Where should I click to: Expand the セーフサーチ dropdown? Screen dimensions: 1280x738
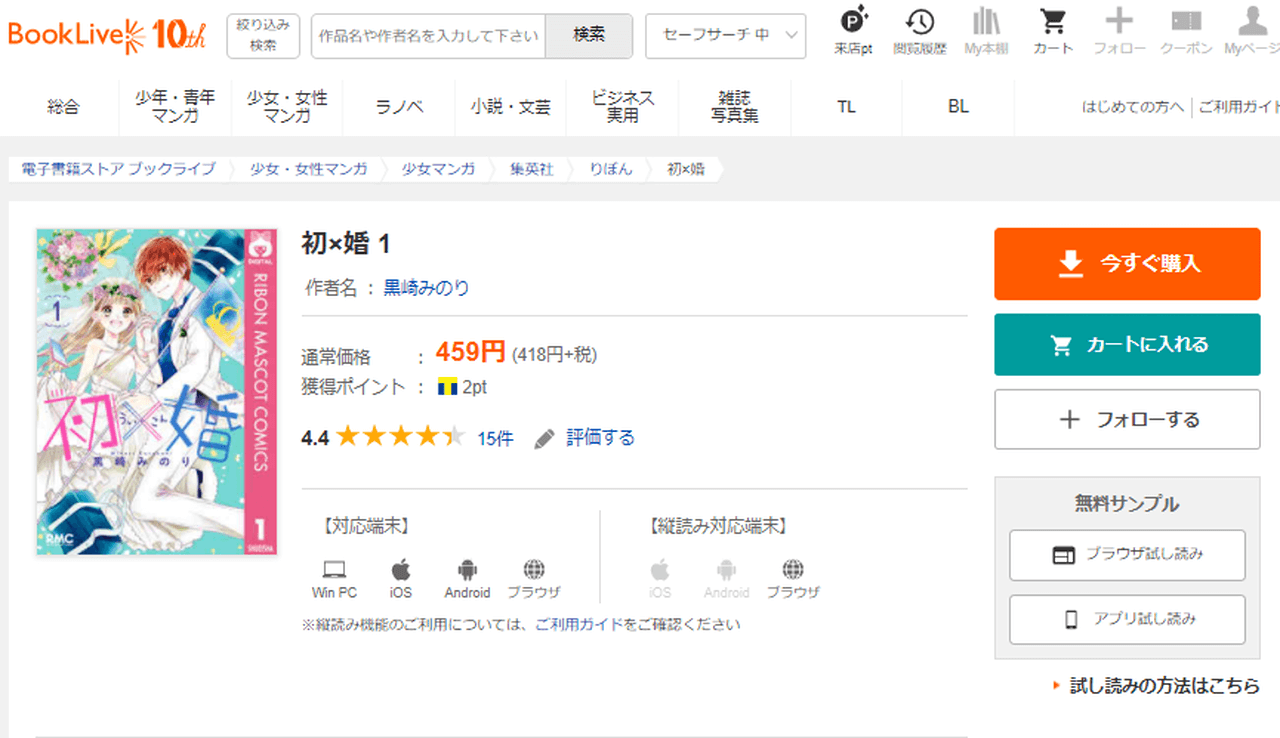[725, 35]
